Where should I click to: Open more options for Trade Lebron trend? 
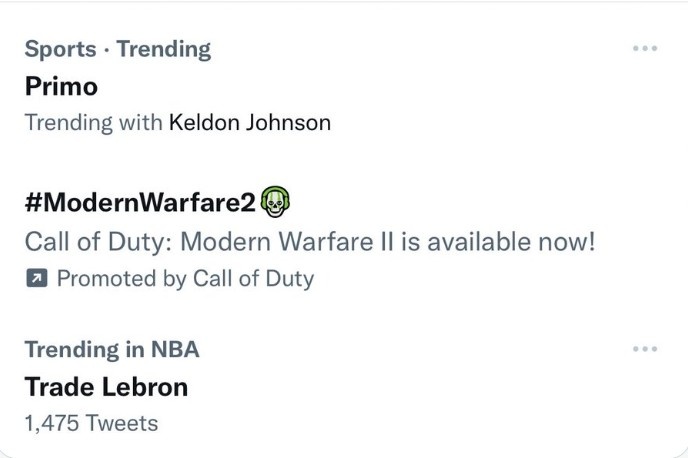(645, 349)
